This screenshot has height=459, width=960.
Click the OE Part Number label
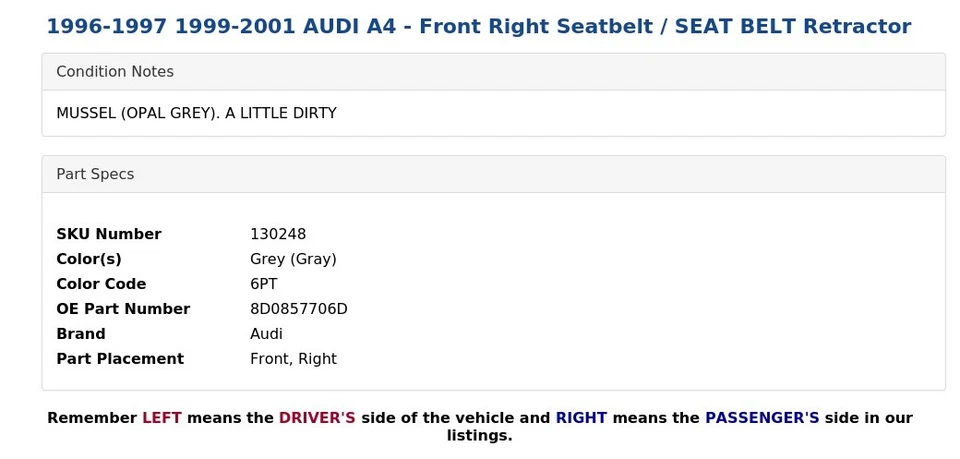[123, 309]
